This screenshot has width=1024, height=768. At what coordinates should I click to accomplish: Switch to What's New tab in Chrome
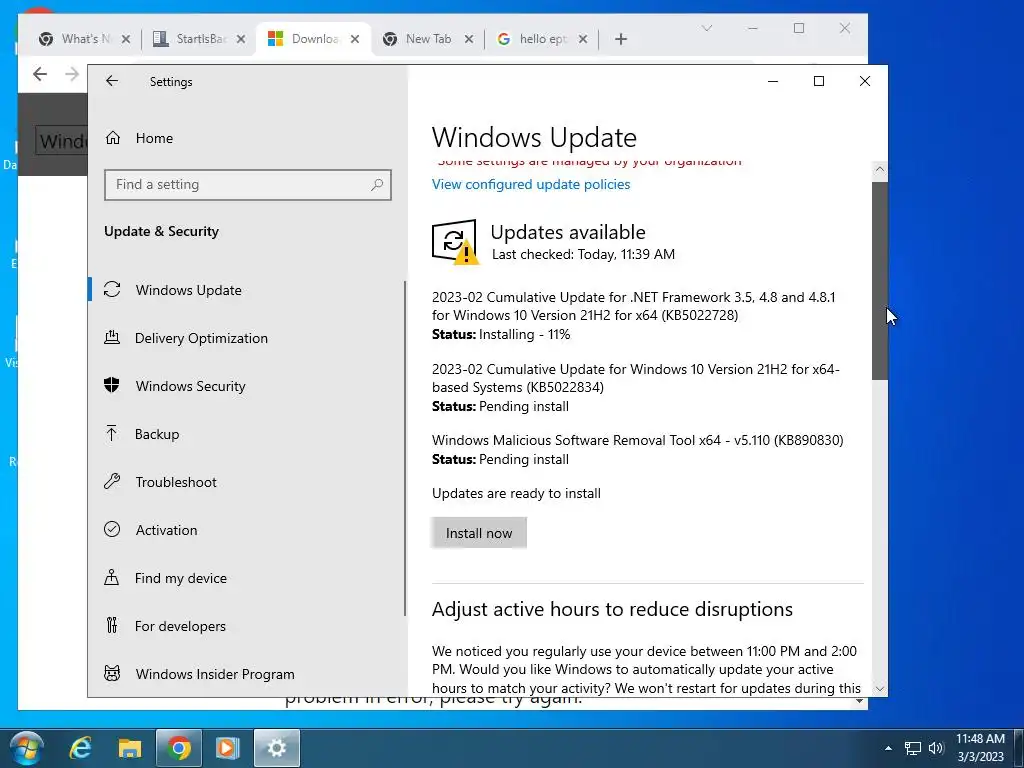85,39
